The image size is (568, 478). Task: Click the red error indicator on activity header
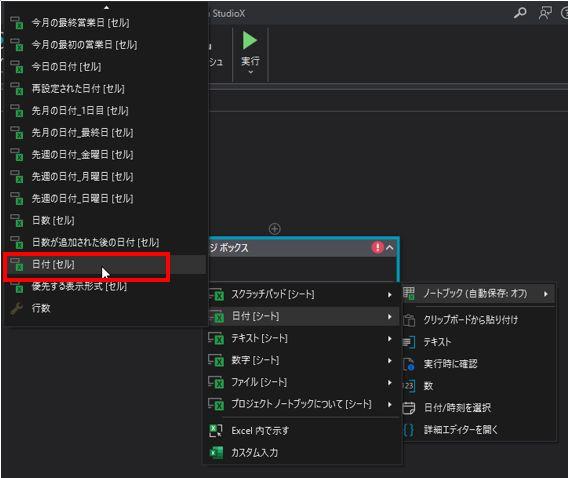[377, 247]
